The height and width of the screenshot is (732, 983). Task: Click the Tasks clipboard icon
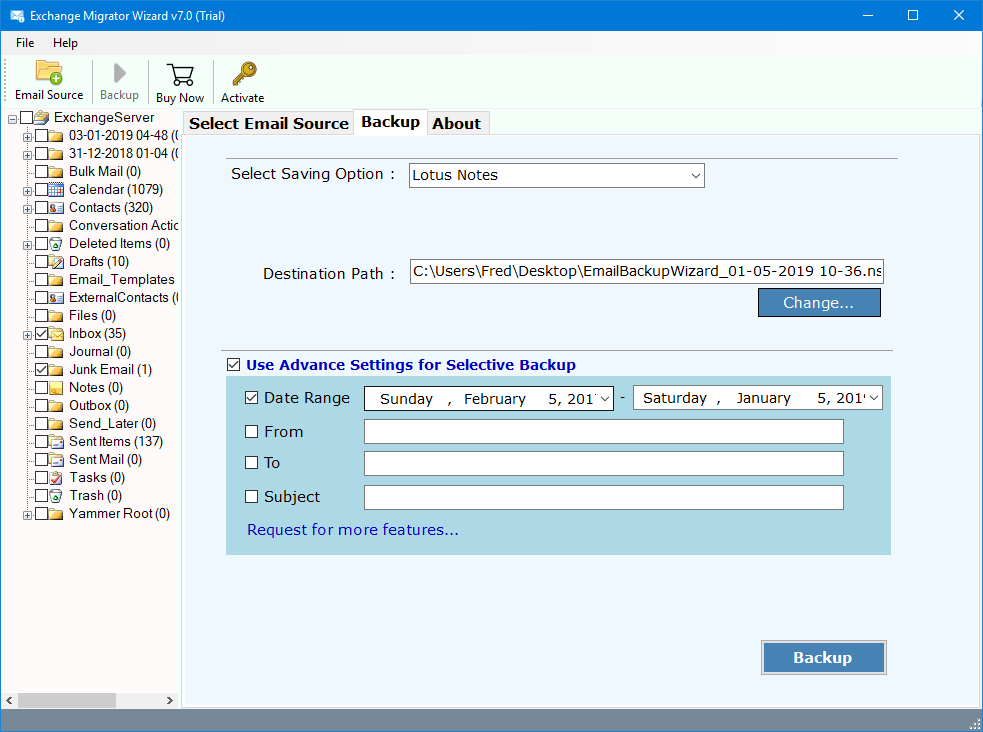pos(56,478)
